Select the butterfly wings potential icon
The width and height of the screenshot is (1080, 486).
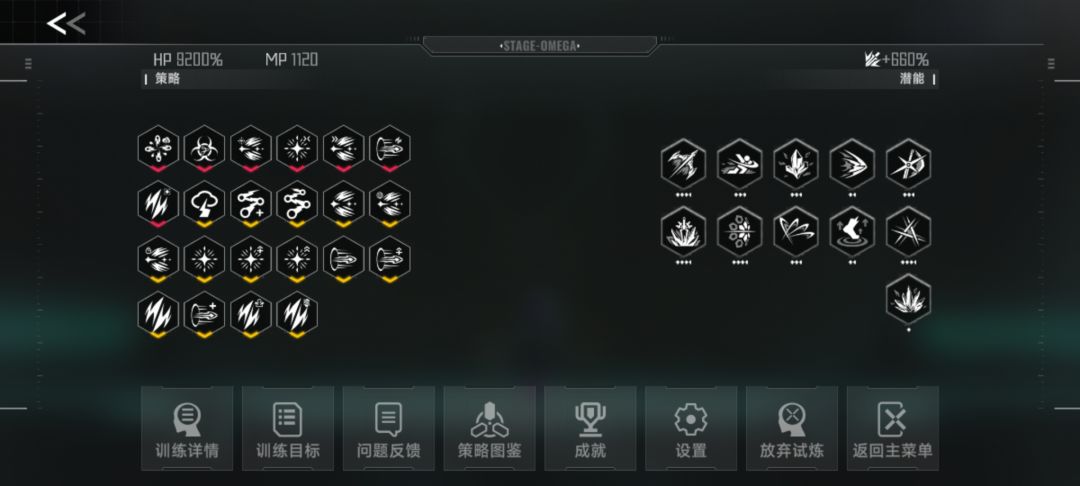coord(796,232)
